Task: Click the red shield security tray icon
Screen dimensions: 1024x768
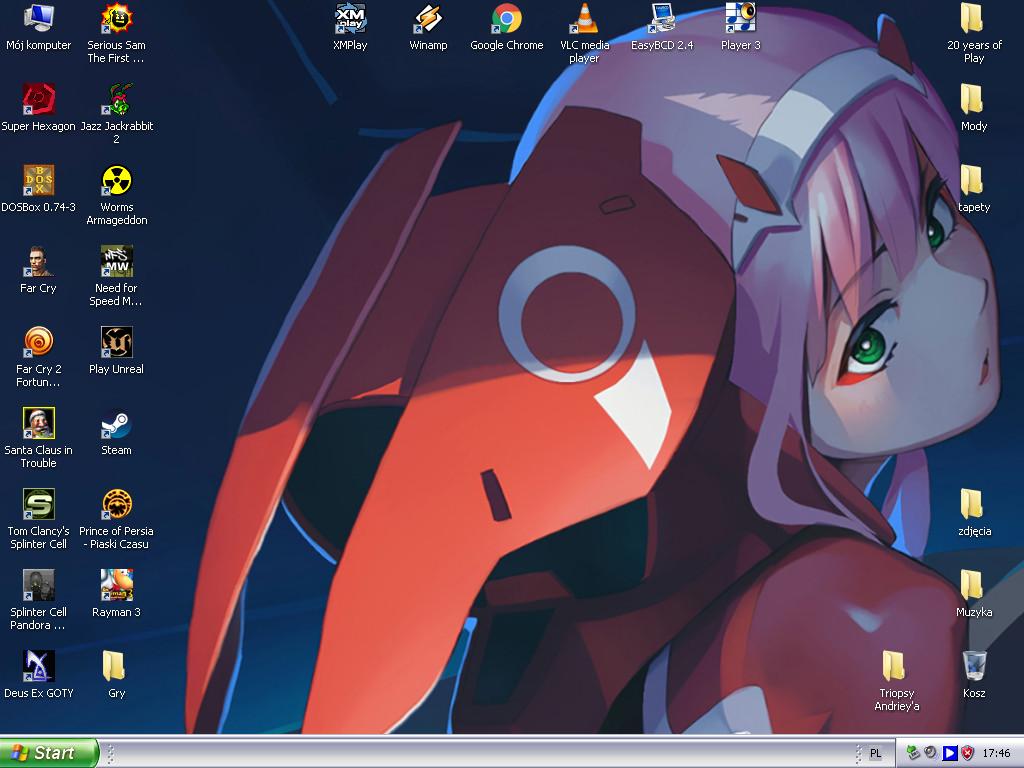Action: [968, 754]
